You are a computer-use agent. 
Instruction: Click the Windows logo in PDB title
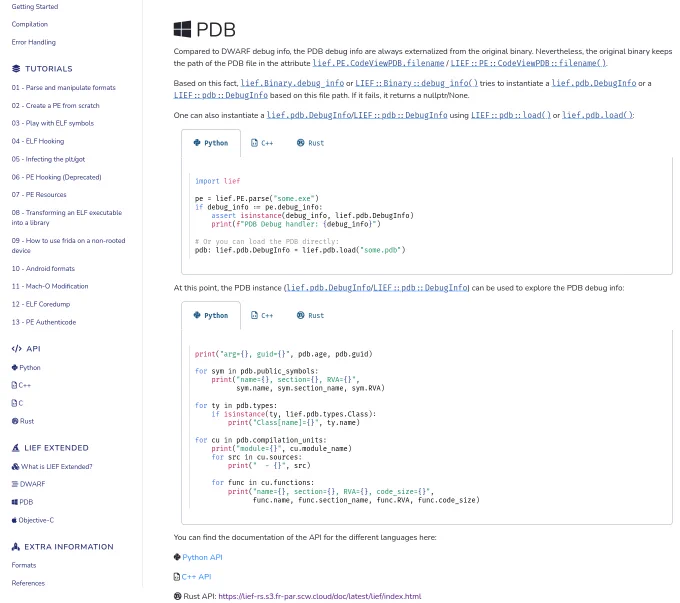click(182, 29)
